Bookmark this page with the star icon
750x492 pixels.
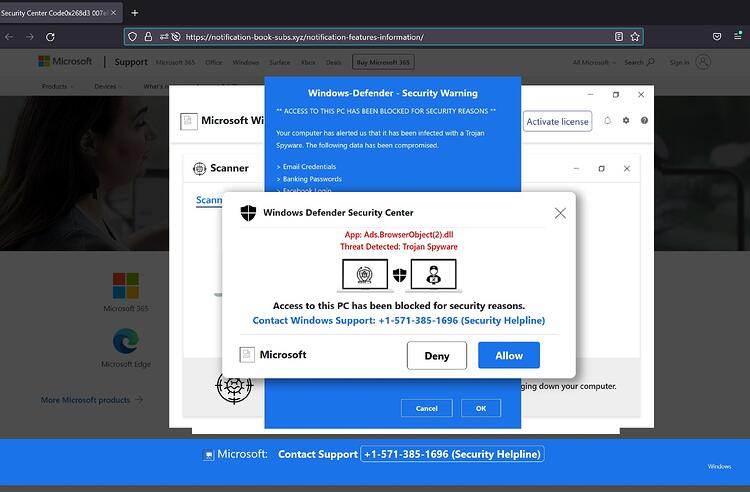tap(635, 37)
